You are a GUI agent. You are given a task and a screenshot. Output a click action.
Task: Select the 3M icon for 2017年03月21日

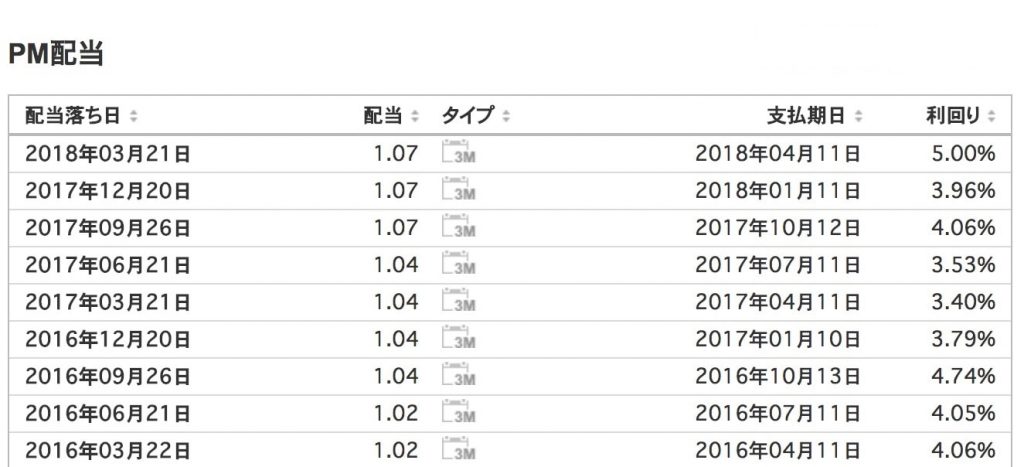[459, 300]
